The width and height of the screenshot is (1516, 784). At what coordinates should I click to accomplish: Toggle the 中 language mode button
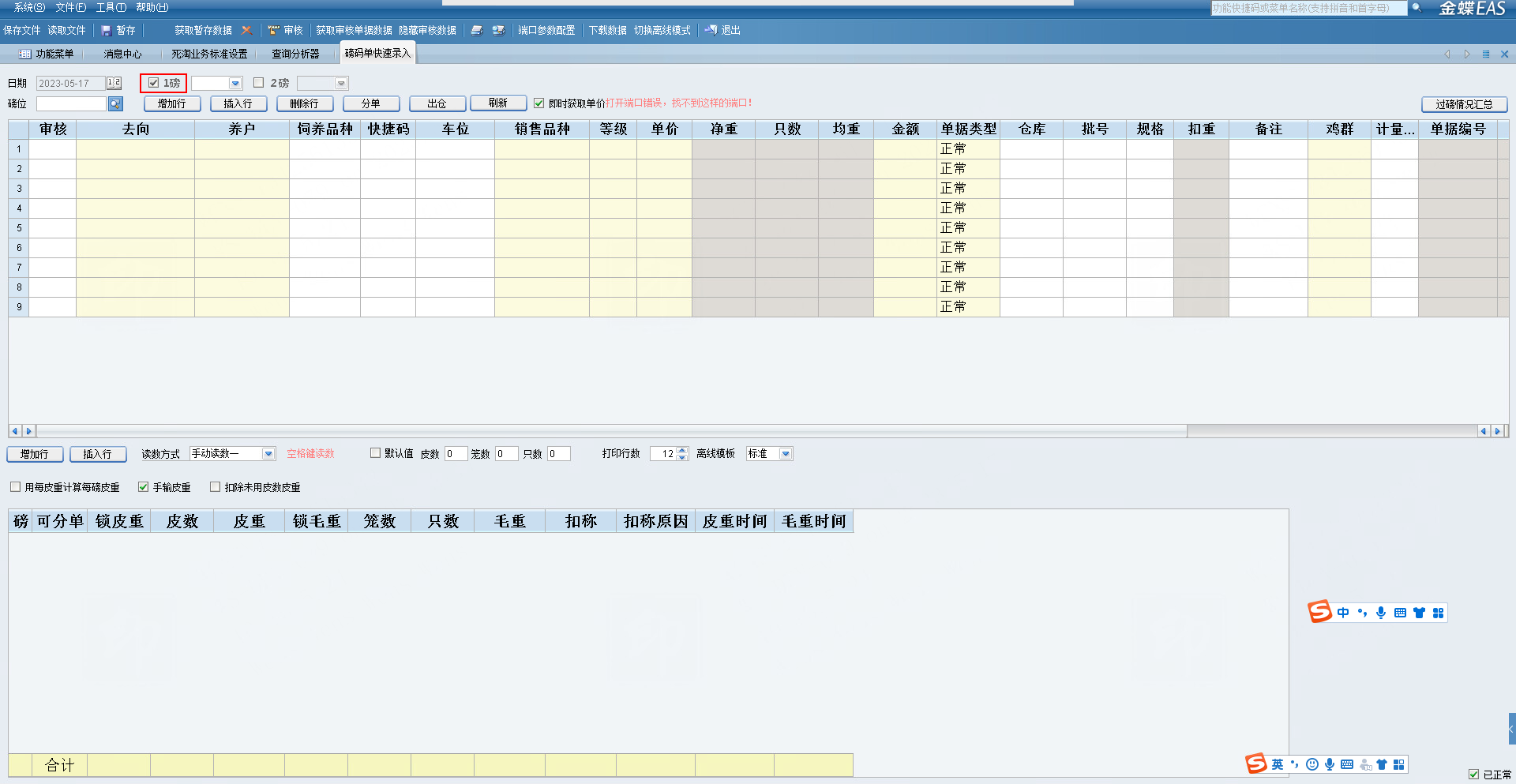click(1343, 613)
